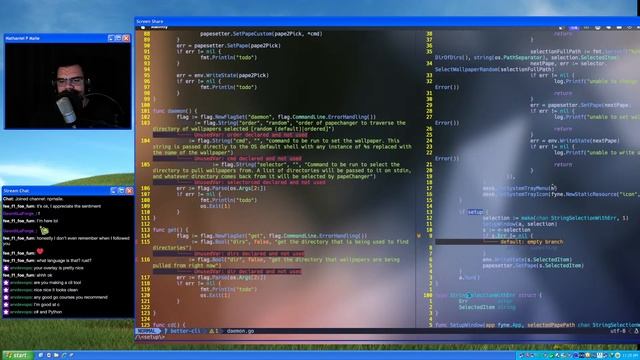The height and width of the screenshot is (360, 640).
Task: Click "env.WriteState(s.SelectedItem)" in right pane
Action: [527, 259]
